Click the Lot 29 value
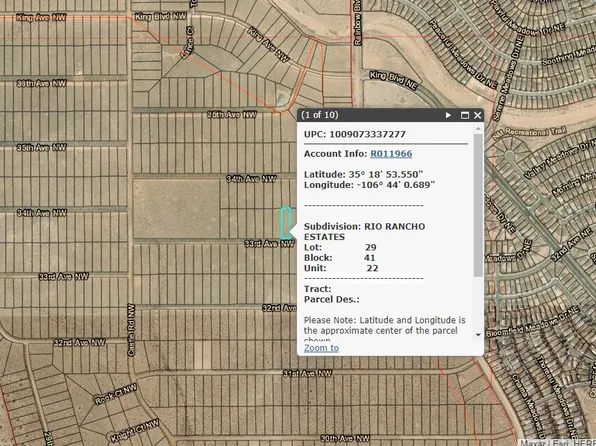 pyautogui.click(x=371, y=248)
